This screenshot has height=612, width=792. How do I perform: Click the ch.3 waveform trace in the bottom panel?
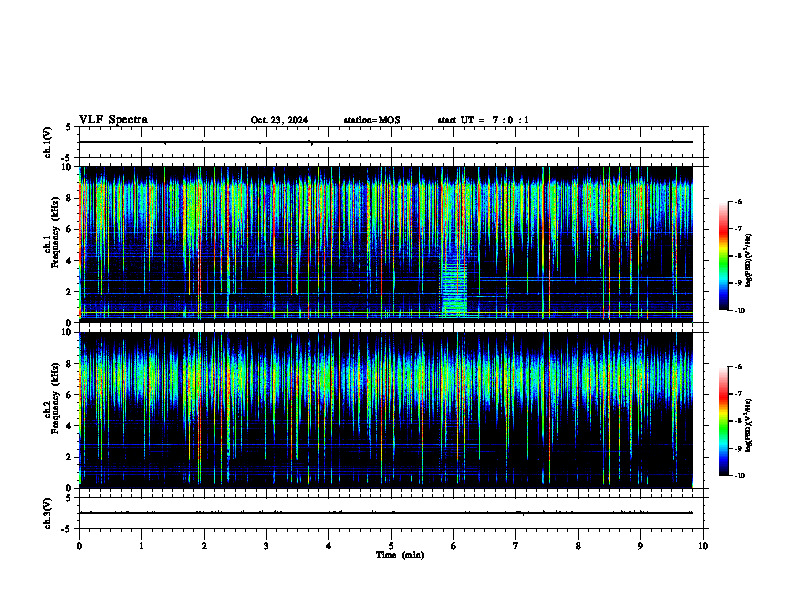pyautogui.click(x=385, y=513)
